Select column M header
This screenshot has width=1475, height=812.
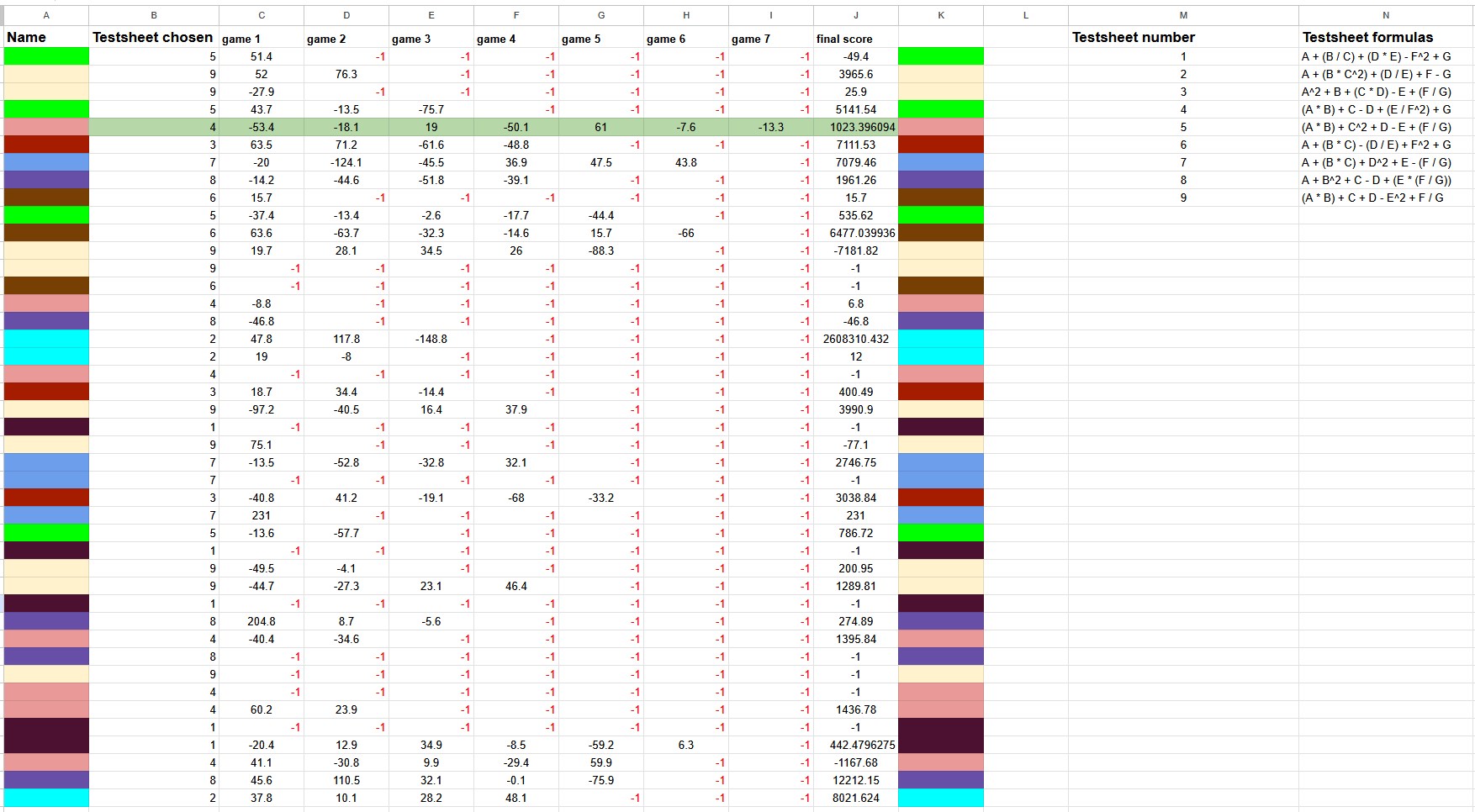click(1183, 15)
